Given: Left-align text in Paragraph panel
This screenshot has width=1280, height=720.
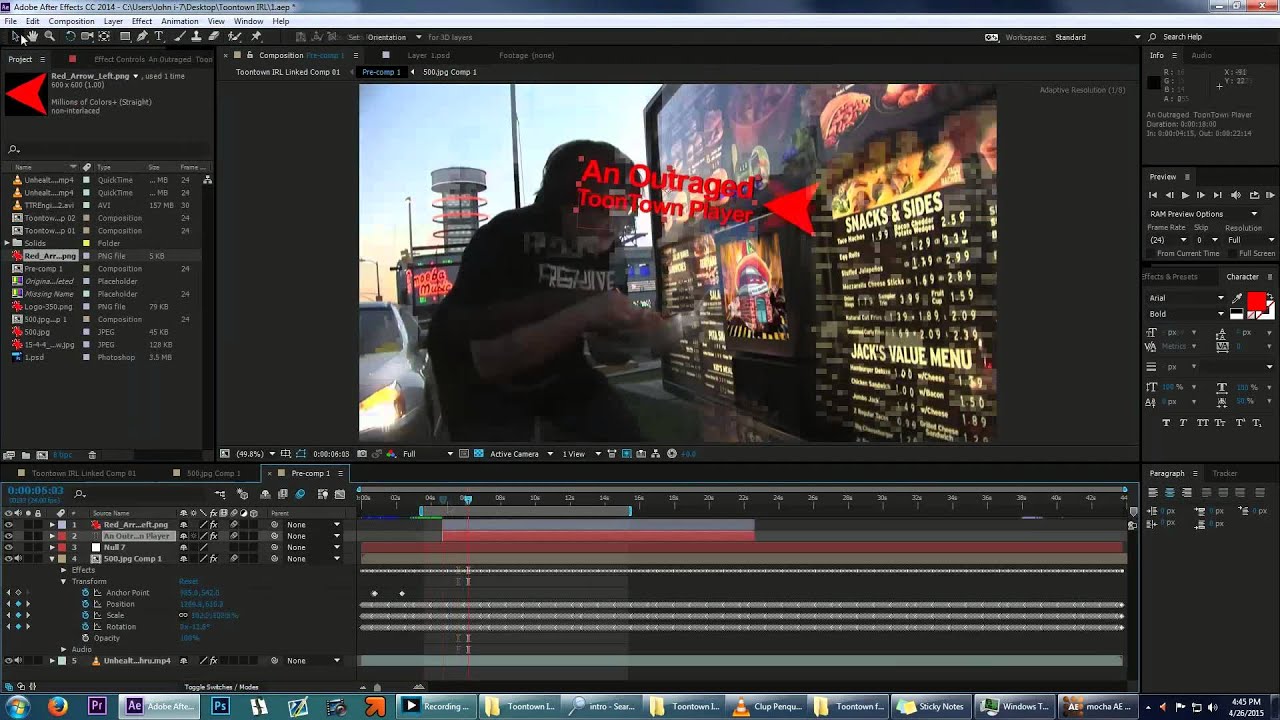Looking at the screenshot, I should pos(1153,492).
